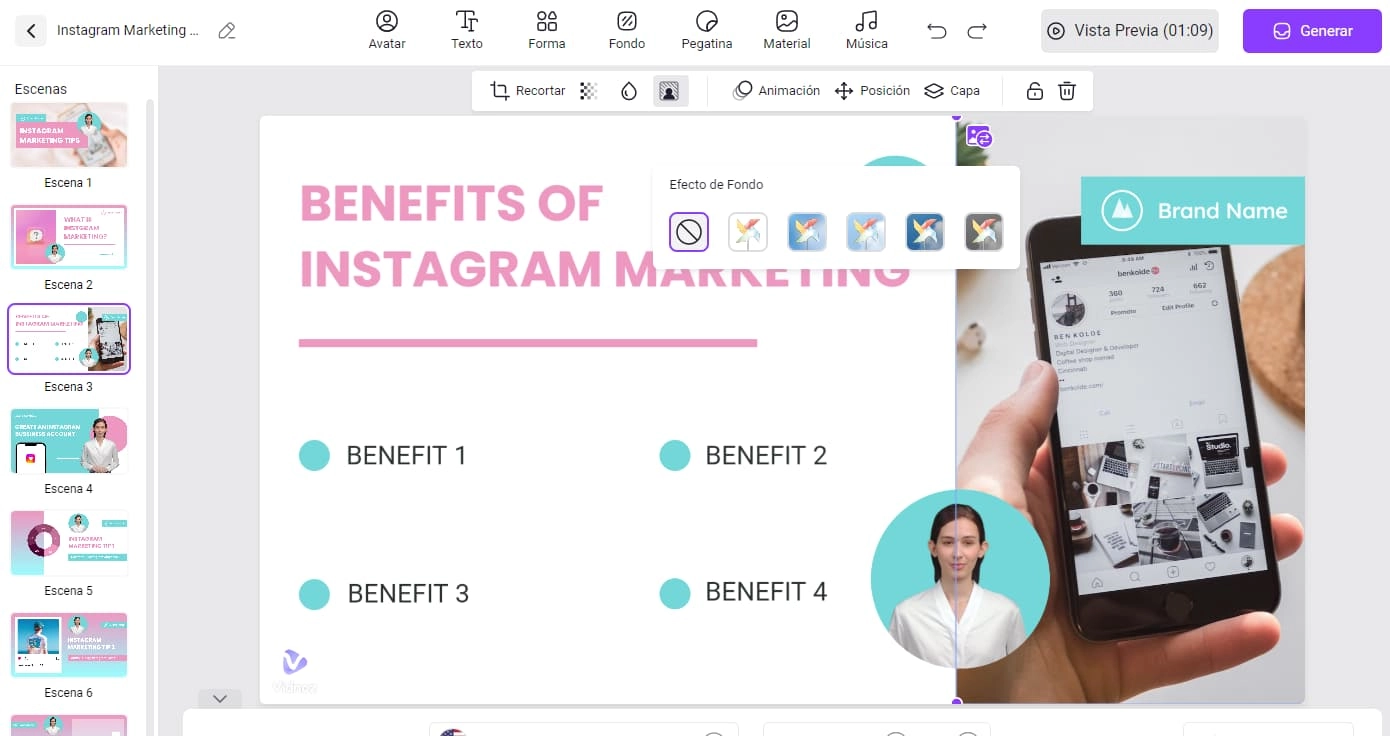Choose the dark blue pinwheel effect
Screen dimensions: 1390x736
[925, 232]
